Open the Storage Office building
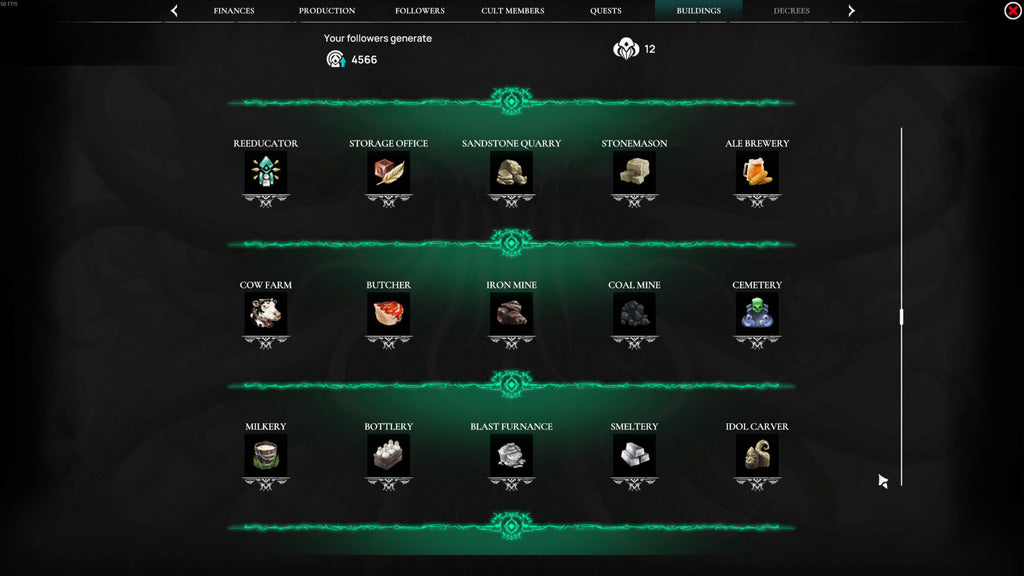Viewport: 1024px width, 576px height. point(389,172)
